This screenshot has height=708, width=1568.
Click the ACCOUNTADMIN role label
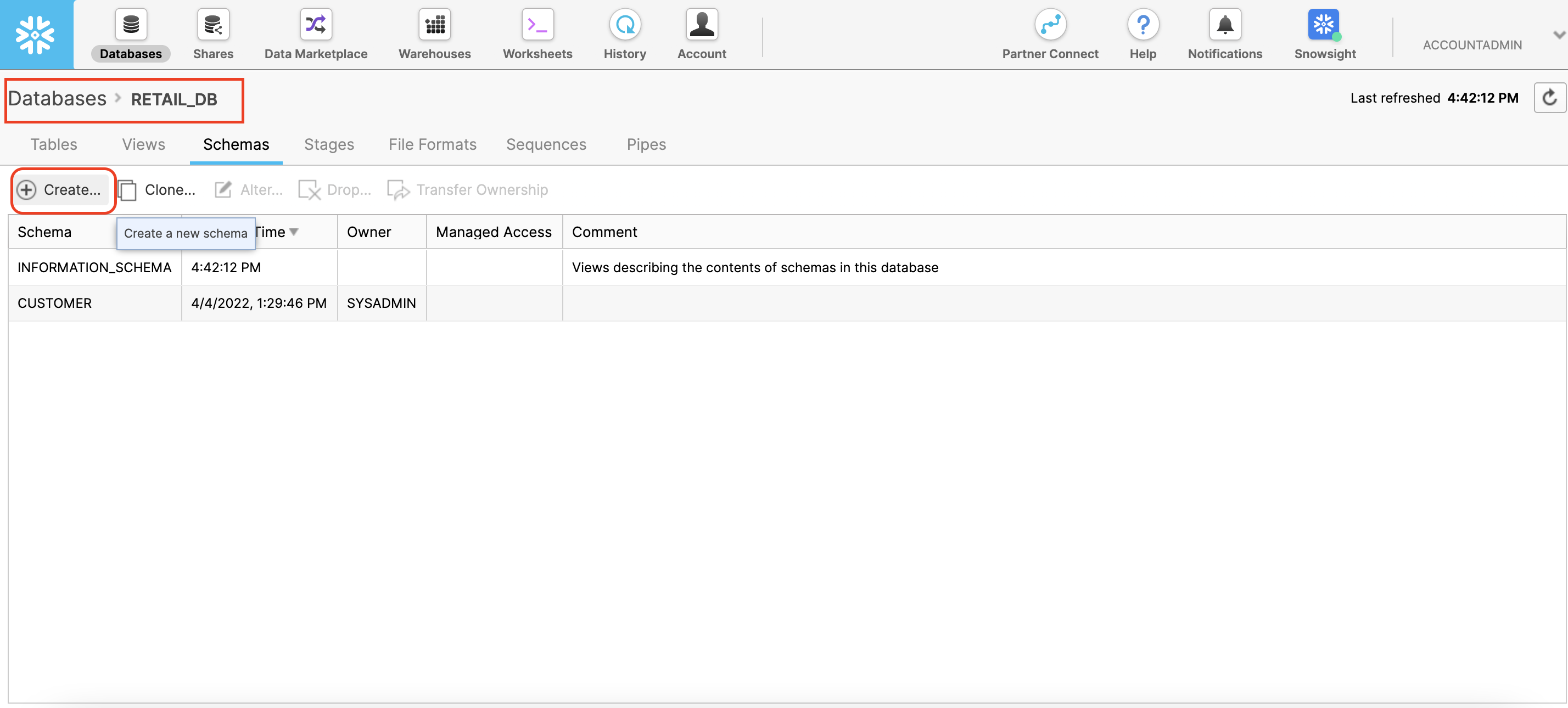[x=1472, y=45]
